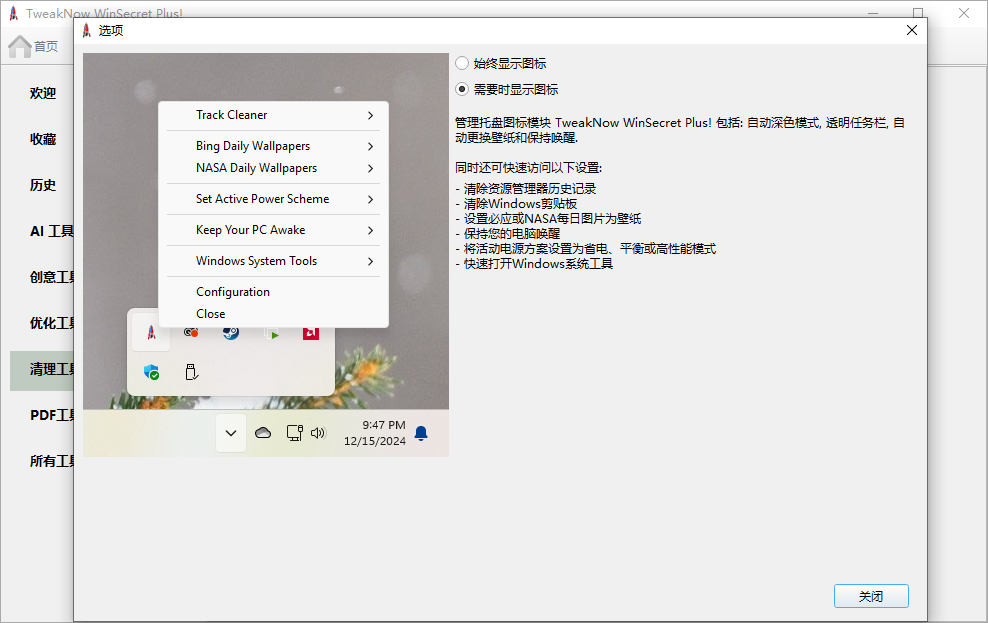
Task: Click the Steam tray icon
Action: click(231, 333)
